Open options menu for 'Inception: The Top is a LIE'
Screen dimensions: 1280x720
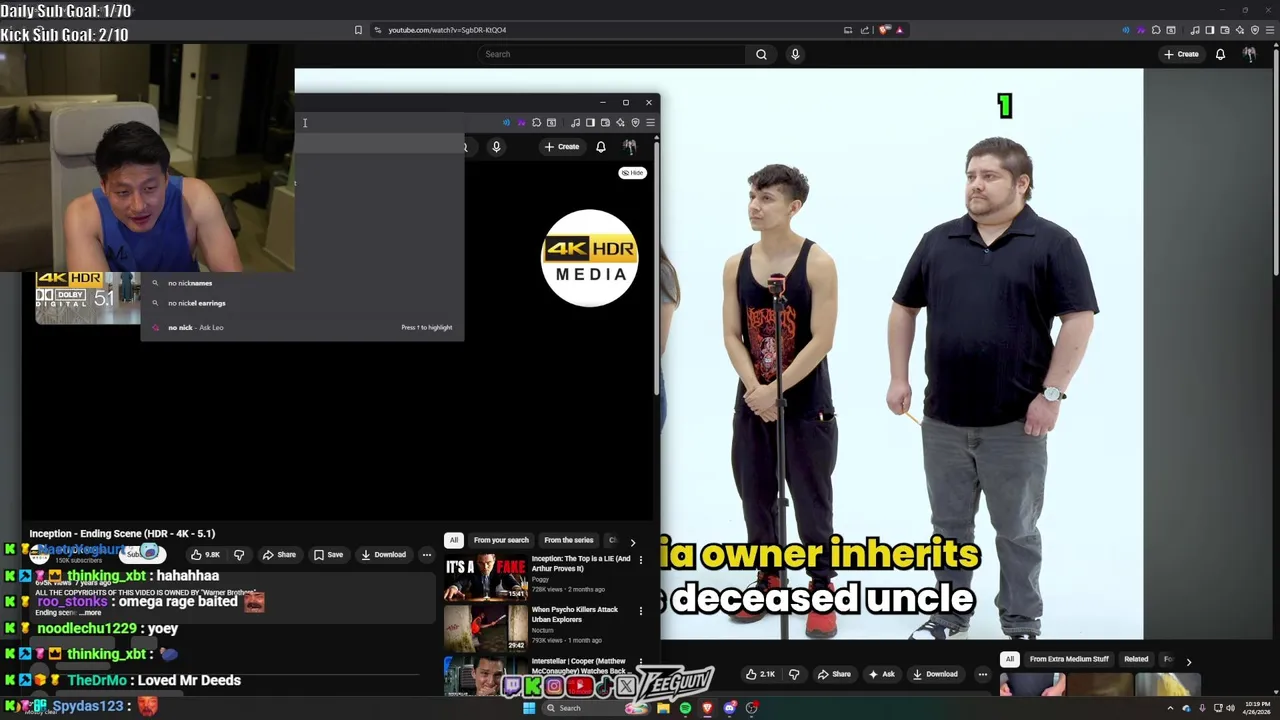[641, 560]
